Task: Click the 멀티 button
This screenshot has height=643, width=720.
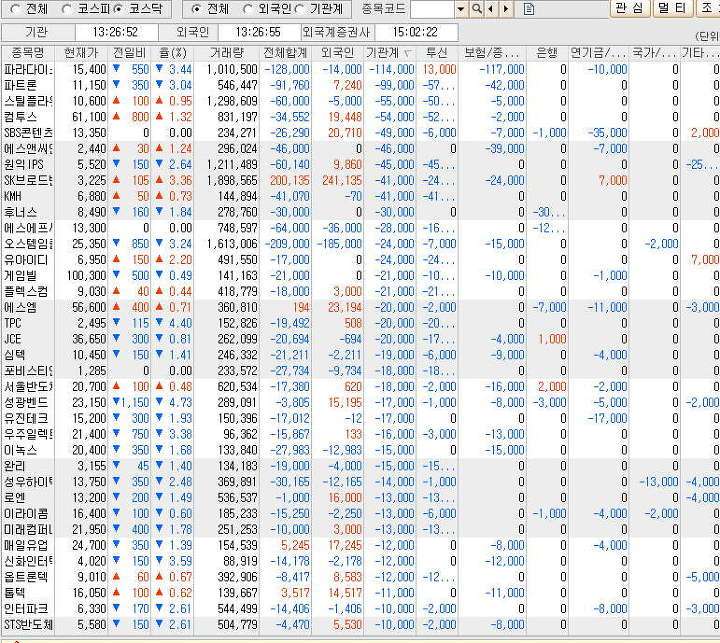Action: (672, 8)
